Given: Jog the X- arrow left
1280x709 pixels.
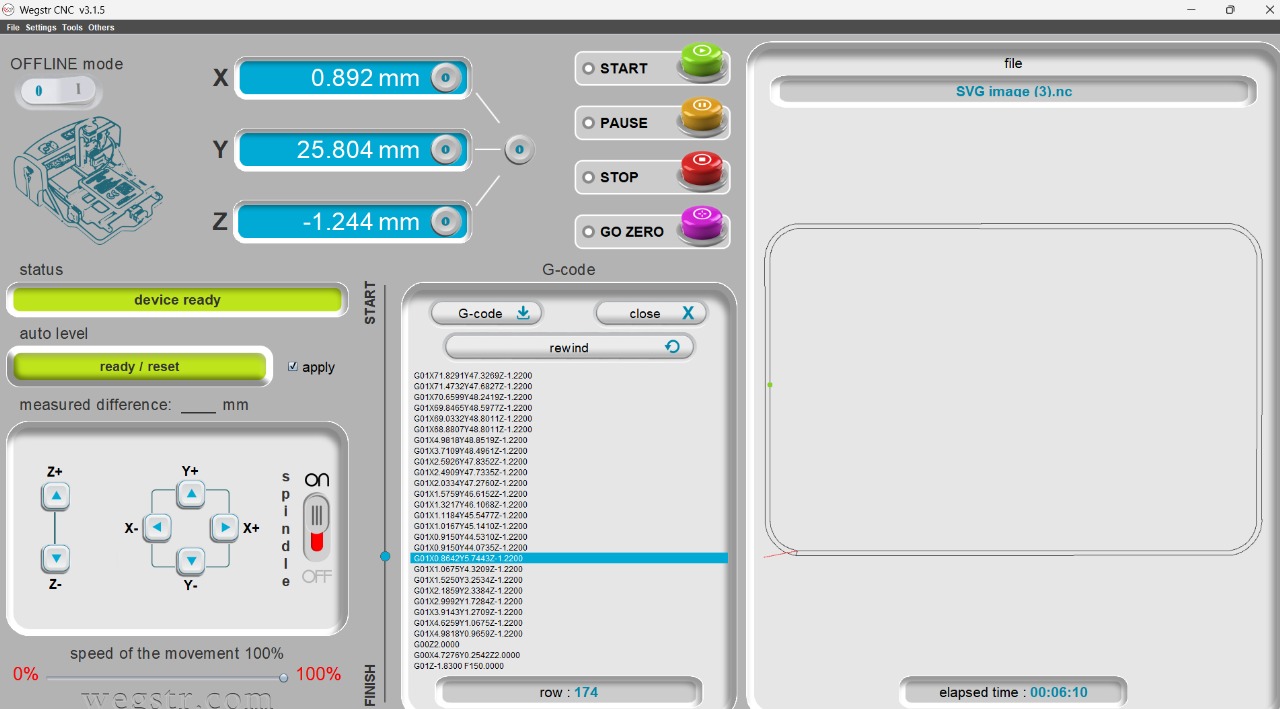Looking at the screenshot, I should click(158, 527).
